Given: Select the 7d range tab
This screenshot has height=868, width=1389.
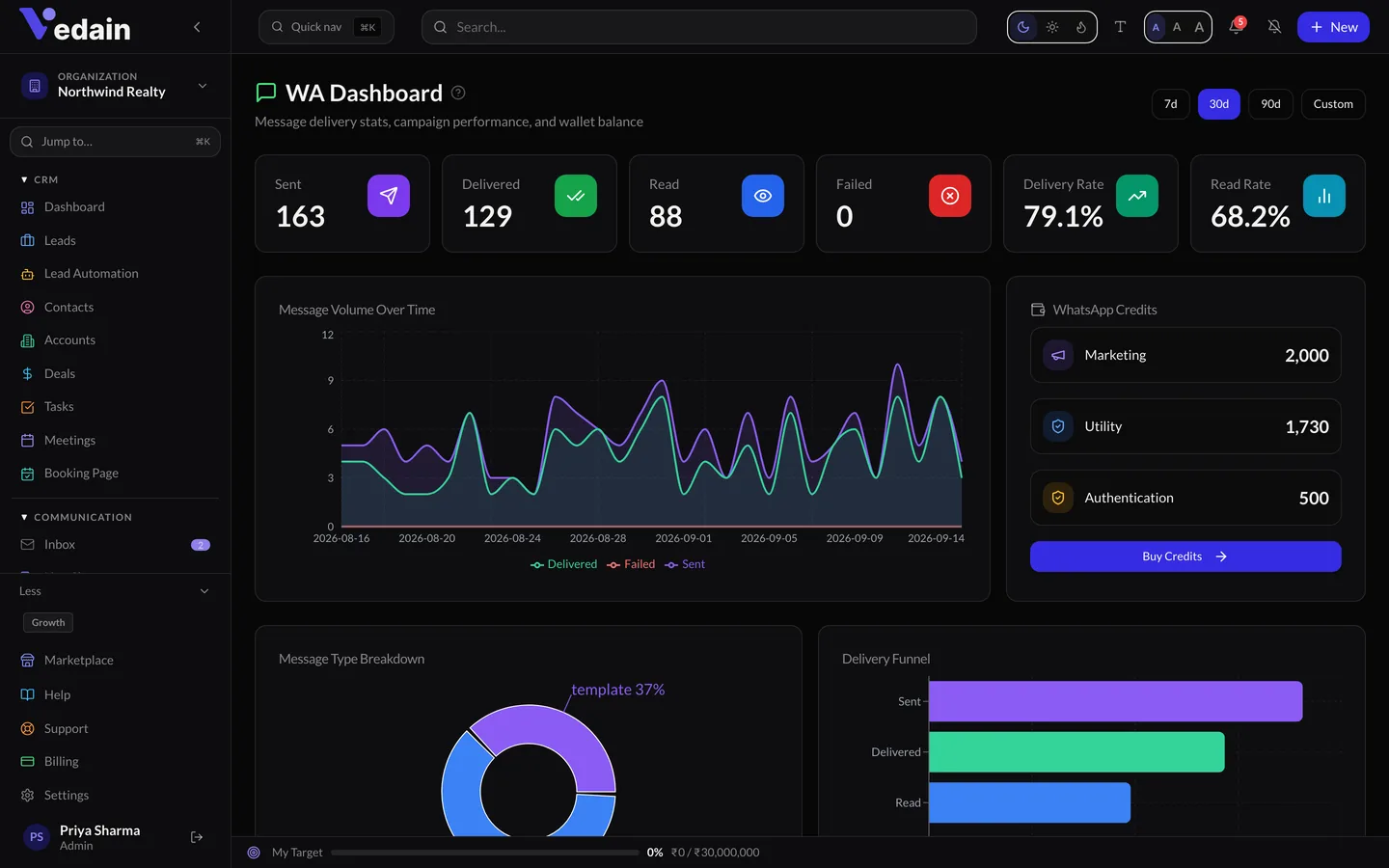Looking at the screenshot, I should tap(1170, 104).
